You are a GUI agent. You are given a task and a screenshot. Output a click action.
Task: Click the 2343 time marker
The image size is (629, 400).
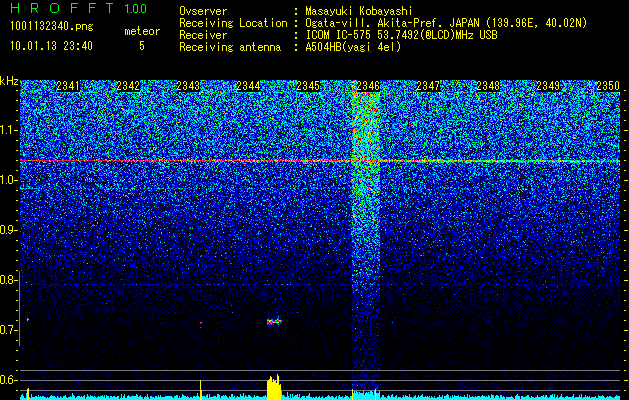click(x=188, y=86)
